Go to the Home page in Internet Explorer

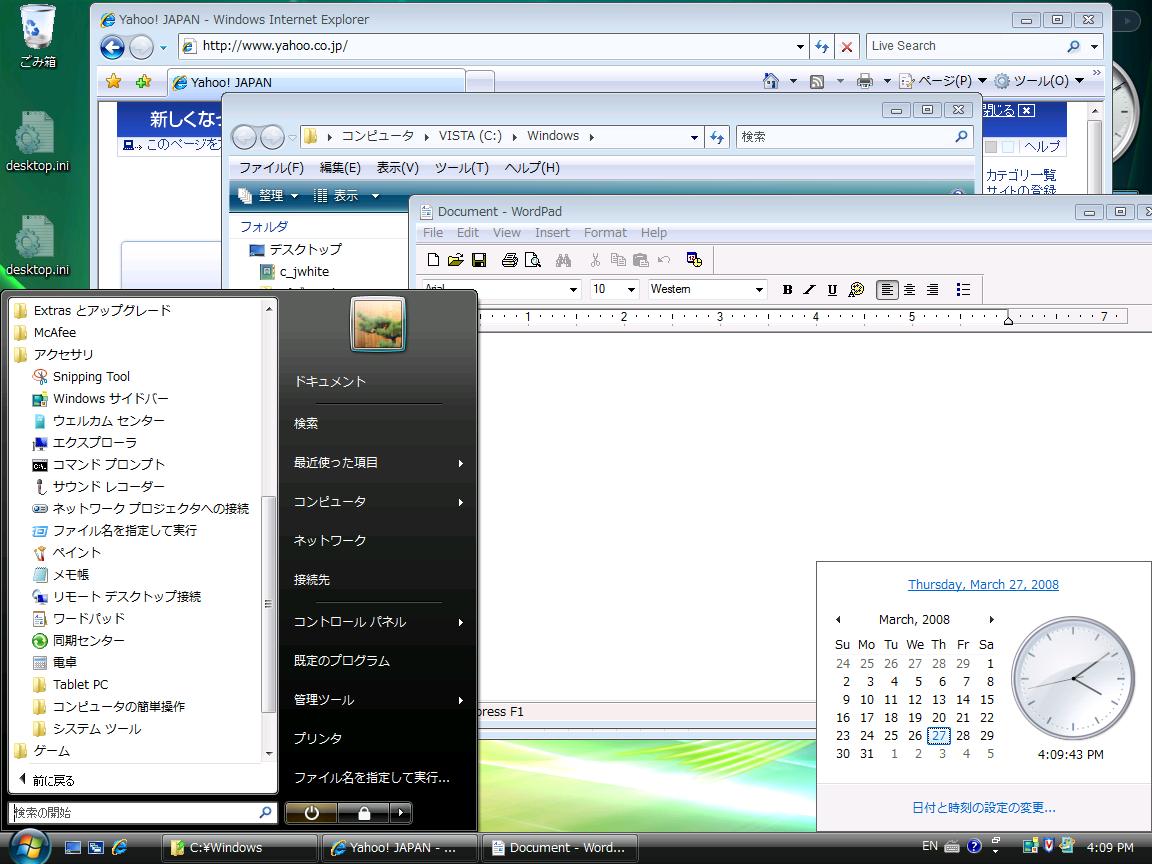click(x=771, y=81)
